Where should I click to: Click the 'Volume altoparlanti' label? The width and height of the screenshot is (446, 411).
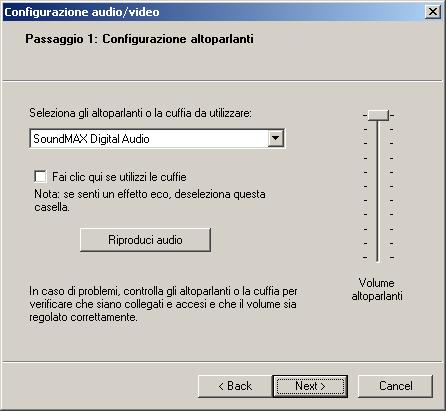(377, 289)
